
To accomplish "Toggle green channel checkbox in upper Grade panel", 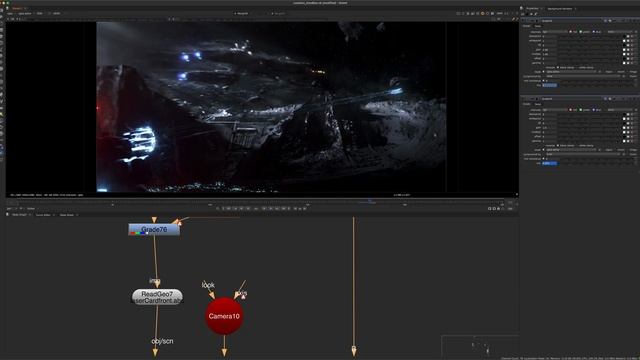I will pos(581,31).
